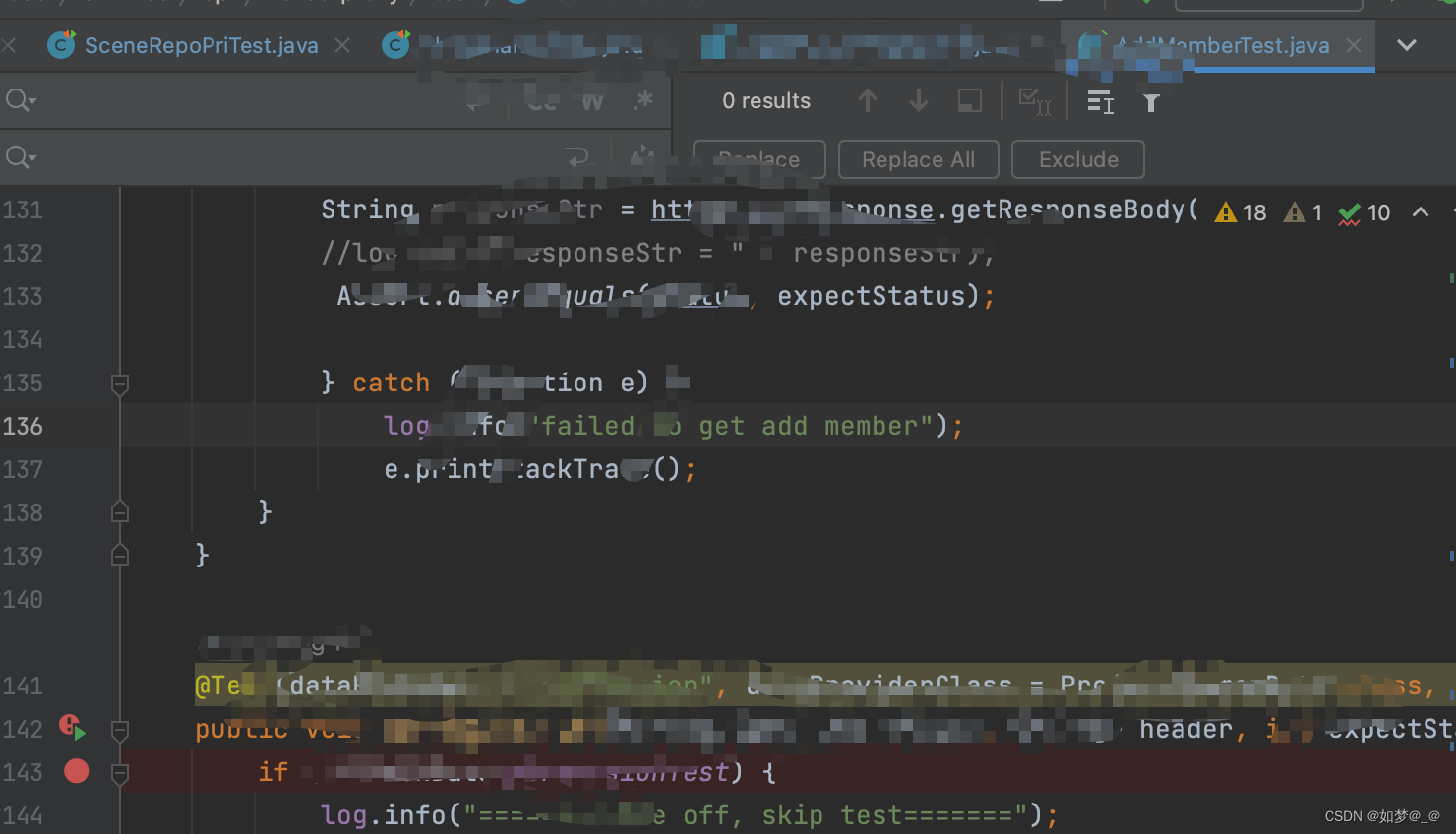This screenshot has height=834, width=1456.
Task: Toggle search In Selection icon
Action: click(x=1100, y=101)
